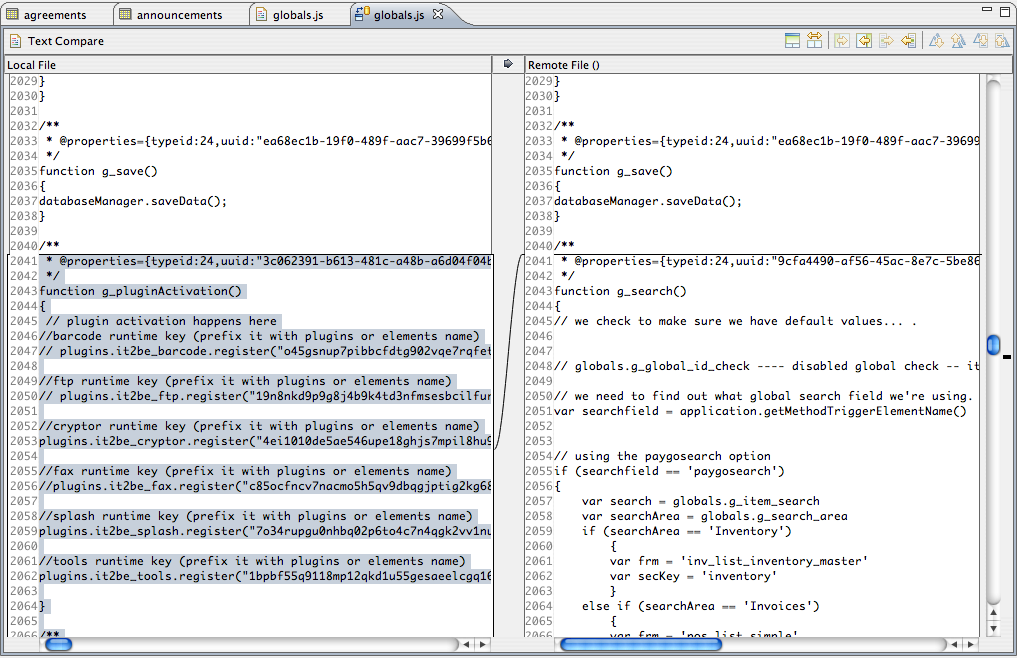Click "else if (searchArea == 'Invoices')" line
The height and width of the screenshot is (658, 1017).
[700, 605]
